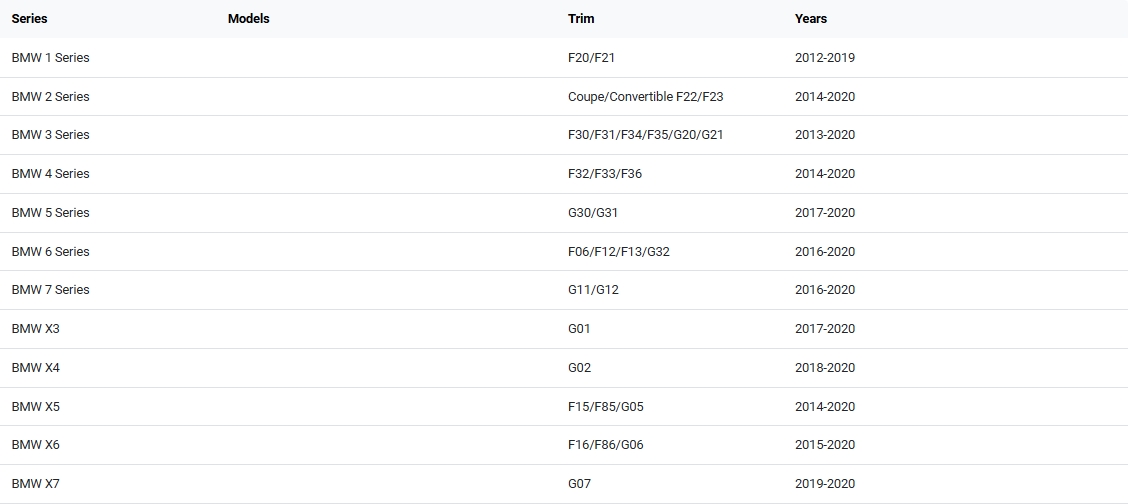This screenshot has height=504, width=1130.
Task: Click the BMW 5 Series row label
Action: pos(50,213)
